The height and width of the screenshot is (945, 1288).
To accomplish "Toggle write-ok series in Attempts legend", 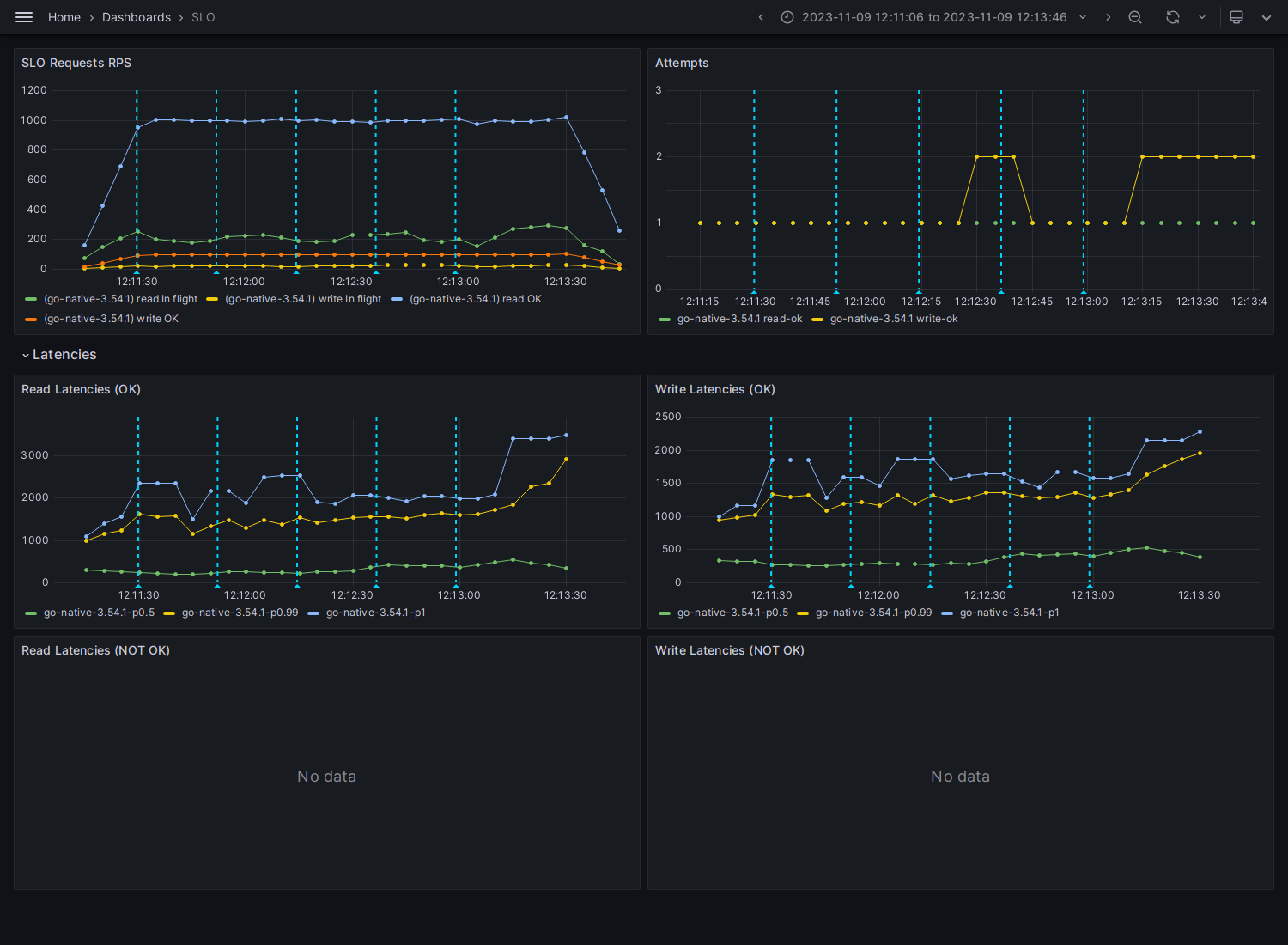I will pyautogui.click(x=894, y=319).
